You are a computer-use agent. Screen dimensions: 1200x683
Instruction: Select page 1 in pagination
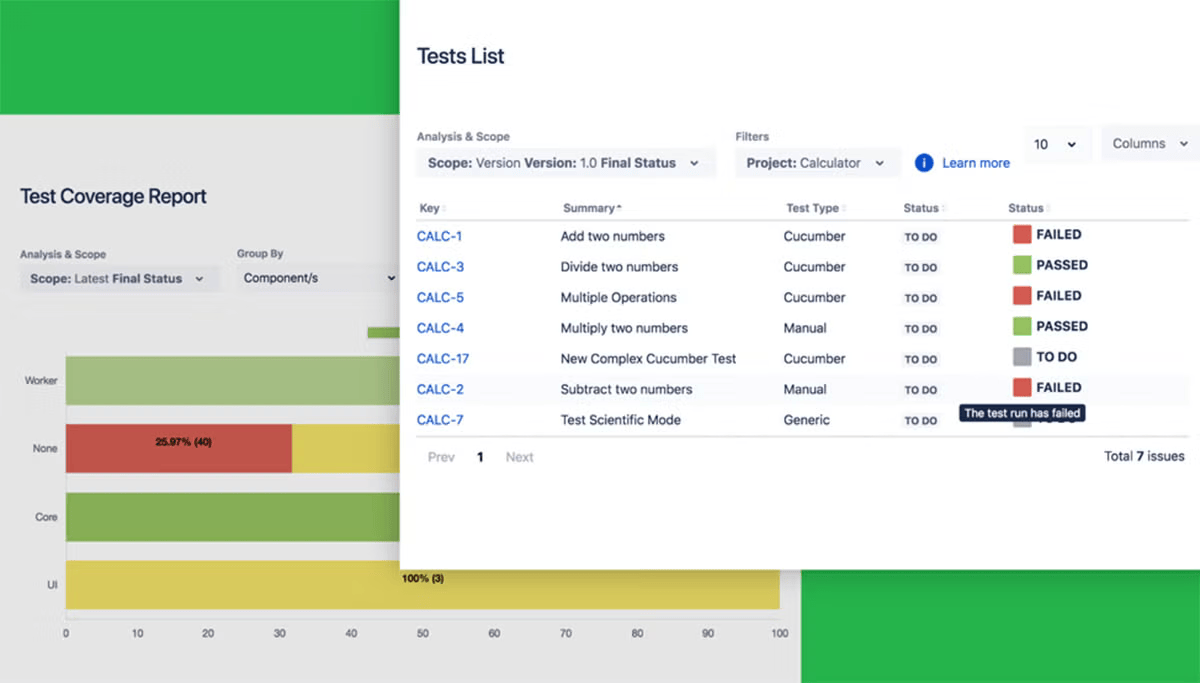480,457
